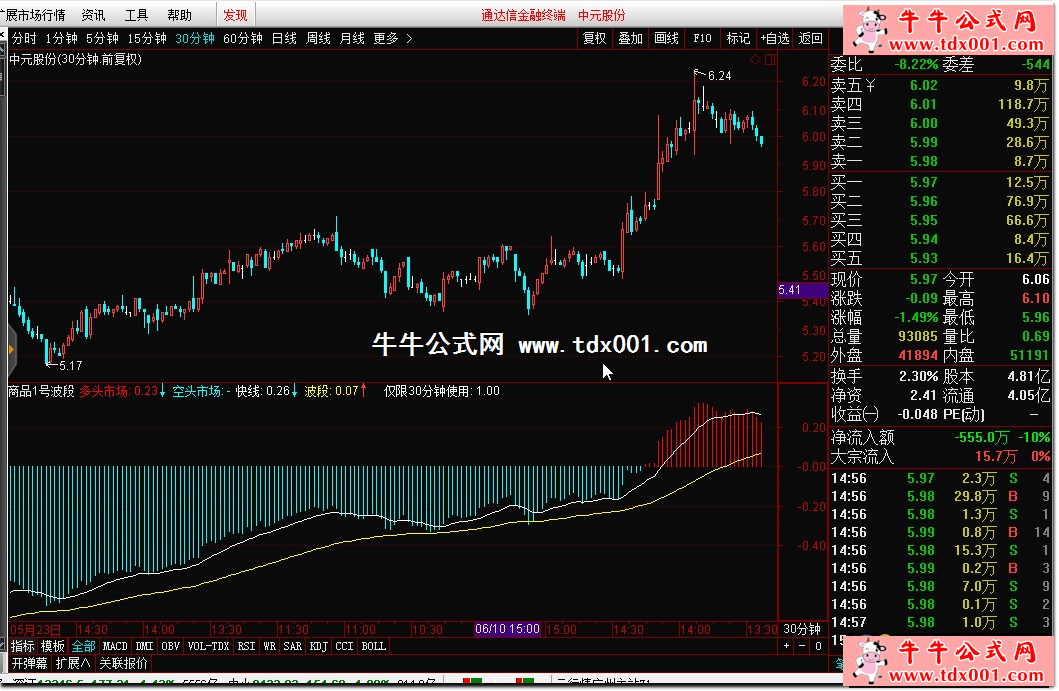Click the purple 5.41 price marker
Image resolution: width=1059 pixels, height=691 pixels.
click(x=802, y=290)
